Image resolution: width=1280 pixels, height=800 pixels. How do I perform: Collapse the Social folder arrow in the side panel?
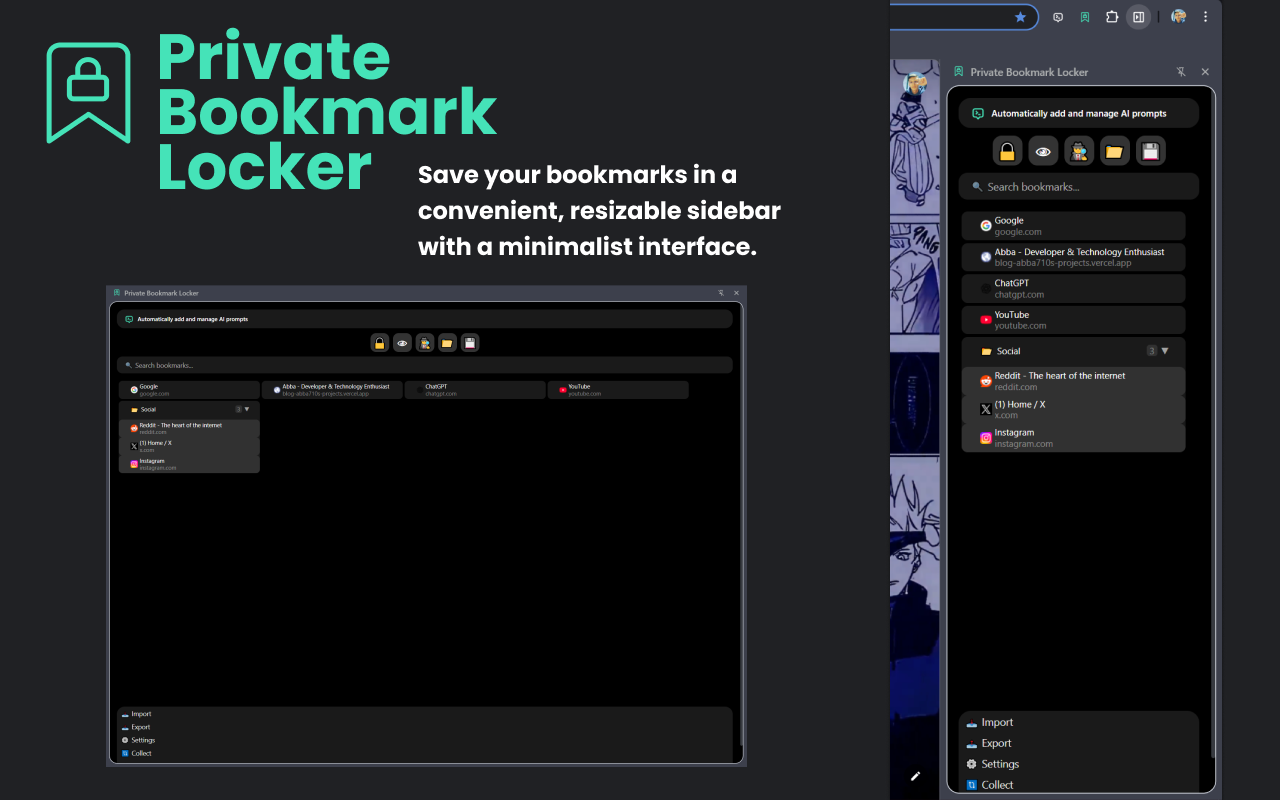[1165, 351]
